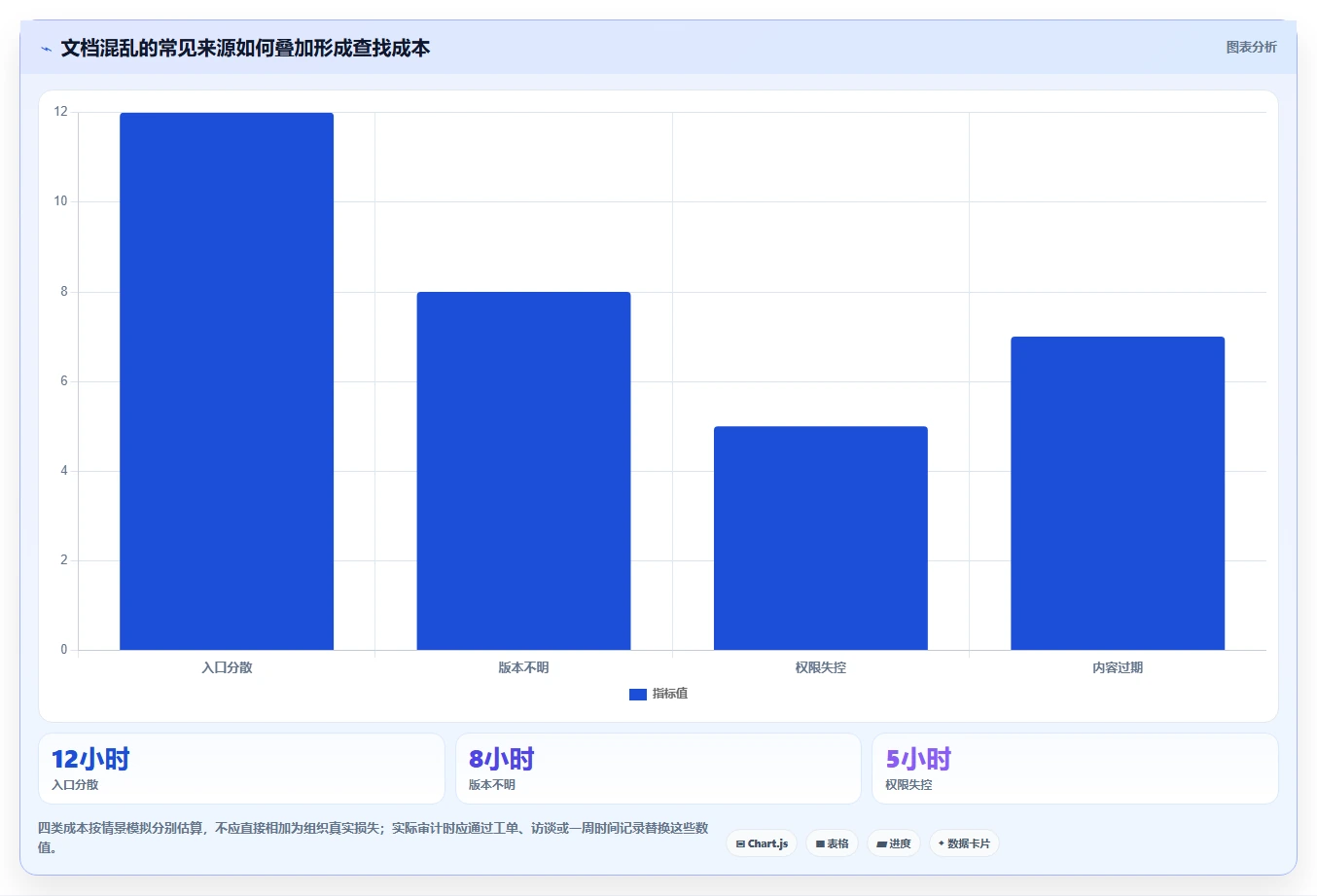Viewport: 1317px width, 896px height.
Task: Click the 数据卡片 tag pill
Action: click(964, 843)
